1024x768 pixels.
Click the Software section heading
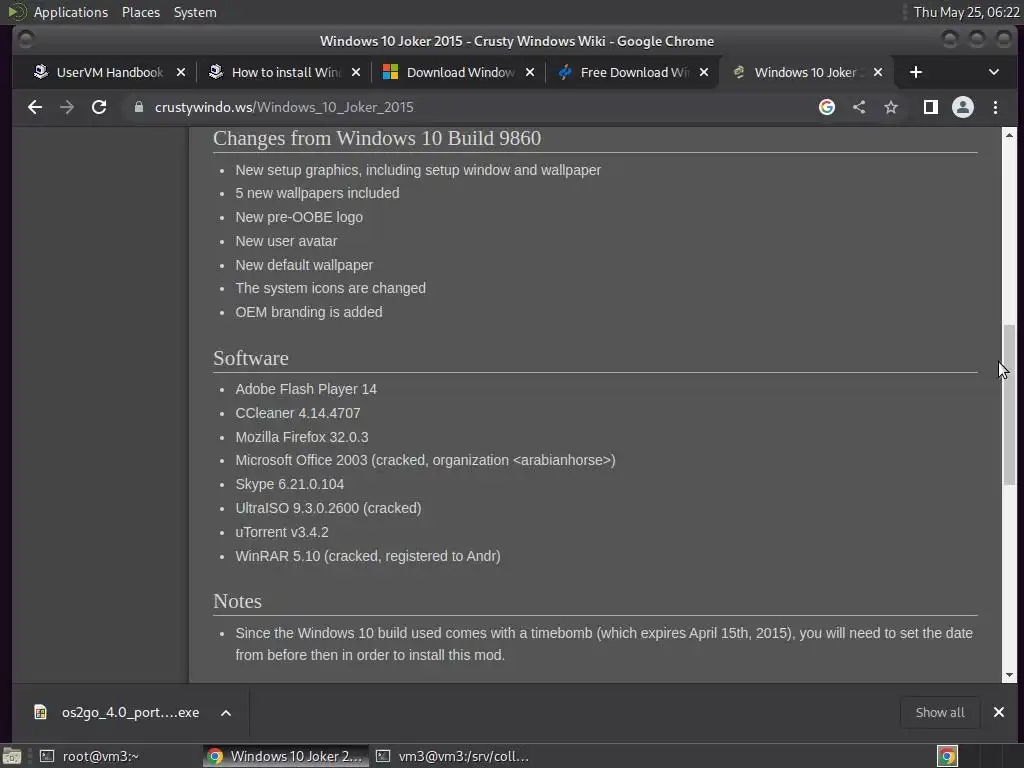pyautogui.click(x=251, y=358)
